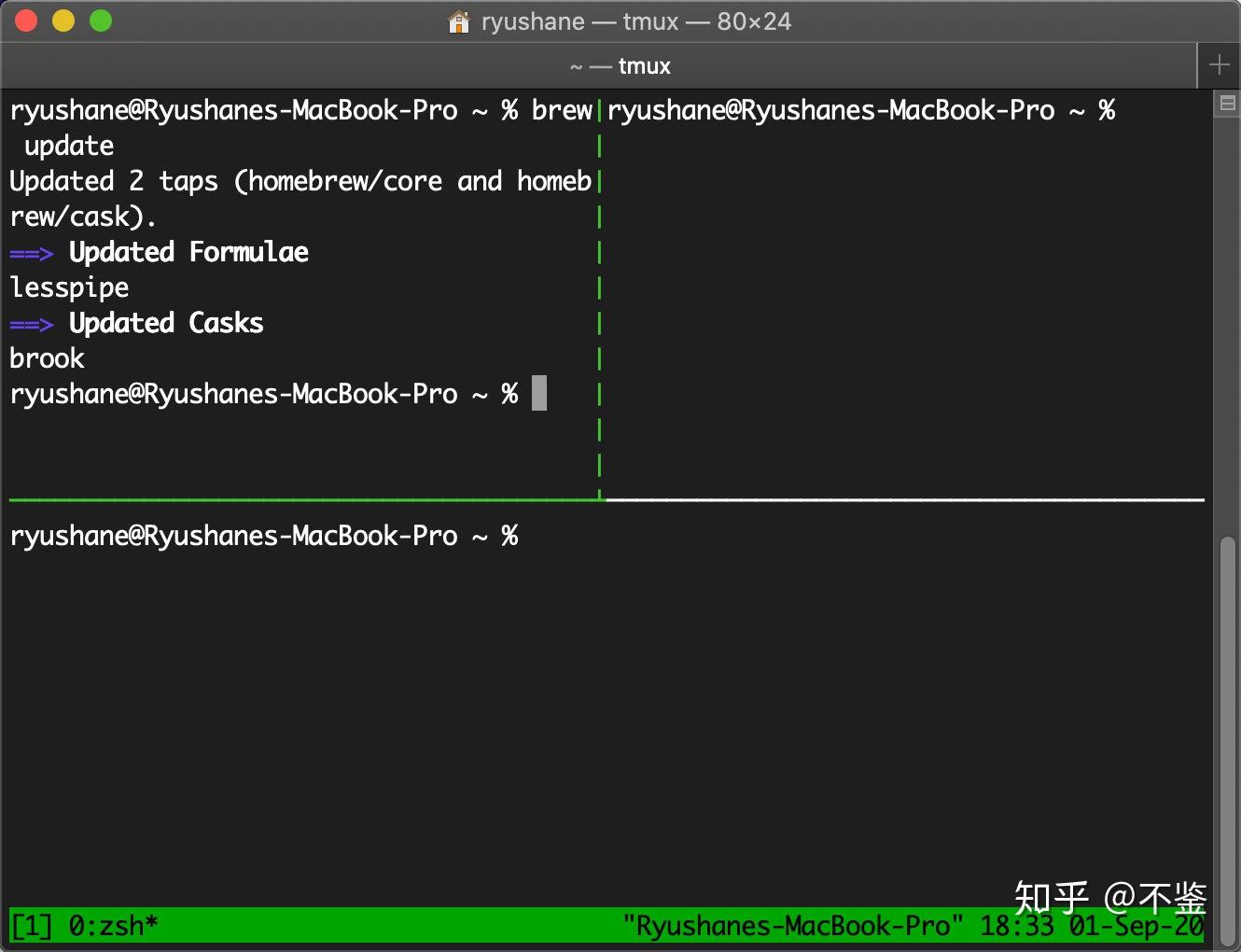The width and height of the screenshot is (1241, 952).
Task: Click the split-pane icon at the right edge
Action: [1229, 104]
